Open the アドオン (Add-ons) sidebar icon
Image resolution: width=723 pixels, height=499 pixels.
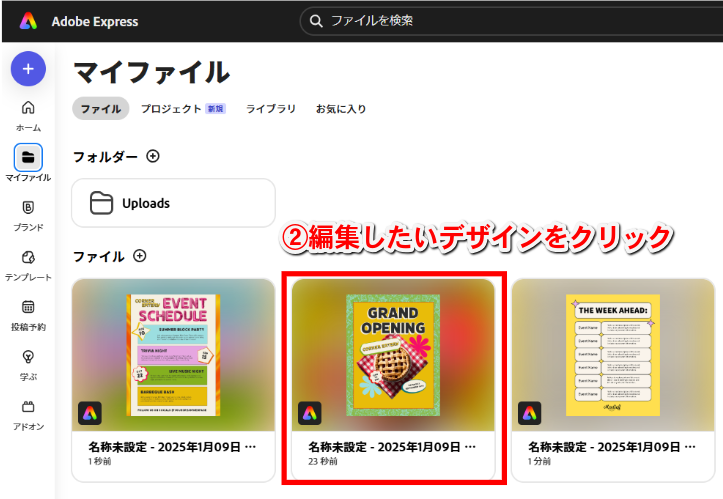[28, 407]
